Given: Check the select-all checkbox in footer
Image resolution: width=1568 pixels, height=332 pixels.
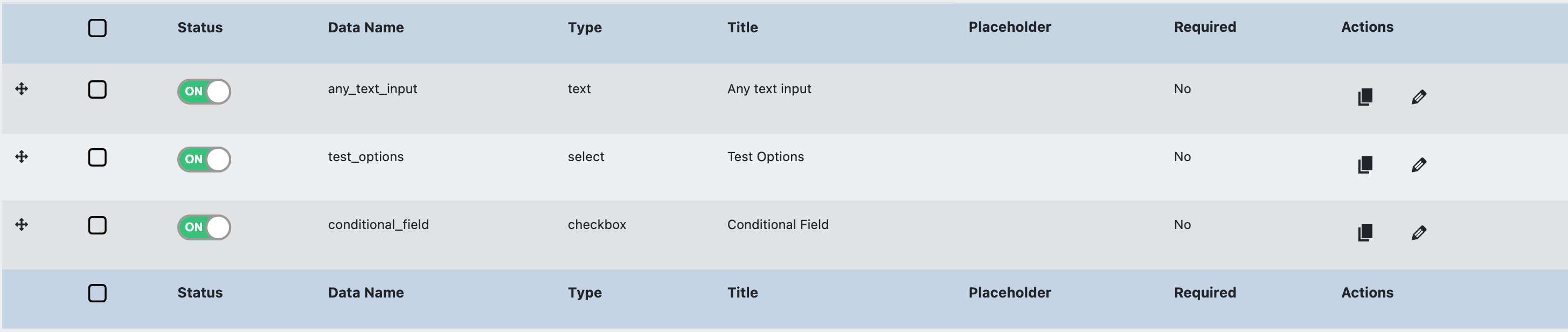Looking at the screenshot, I should [x=98, y=293].
